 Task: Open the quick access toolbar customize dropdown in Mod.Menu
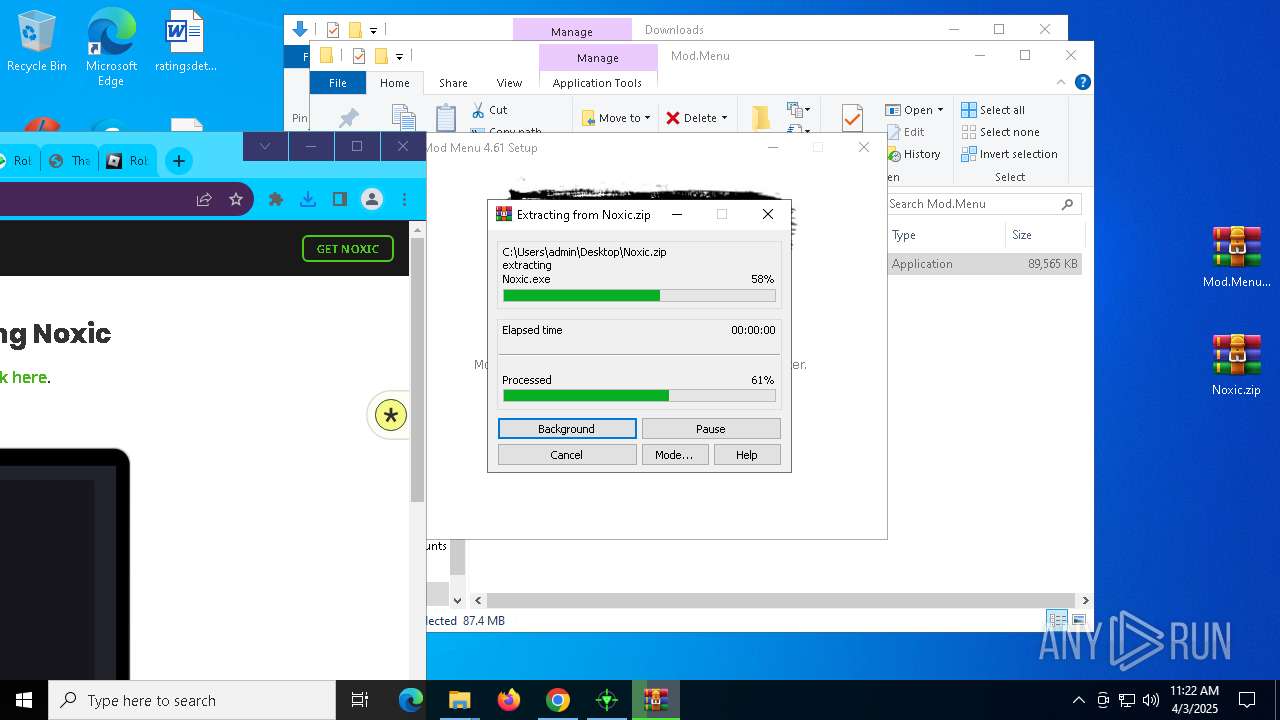(x=399, y=57)
